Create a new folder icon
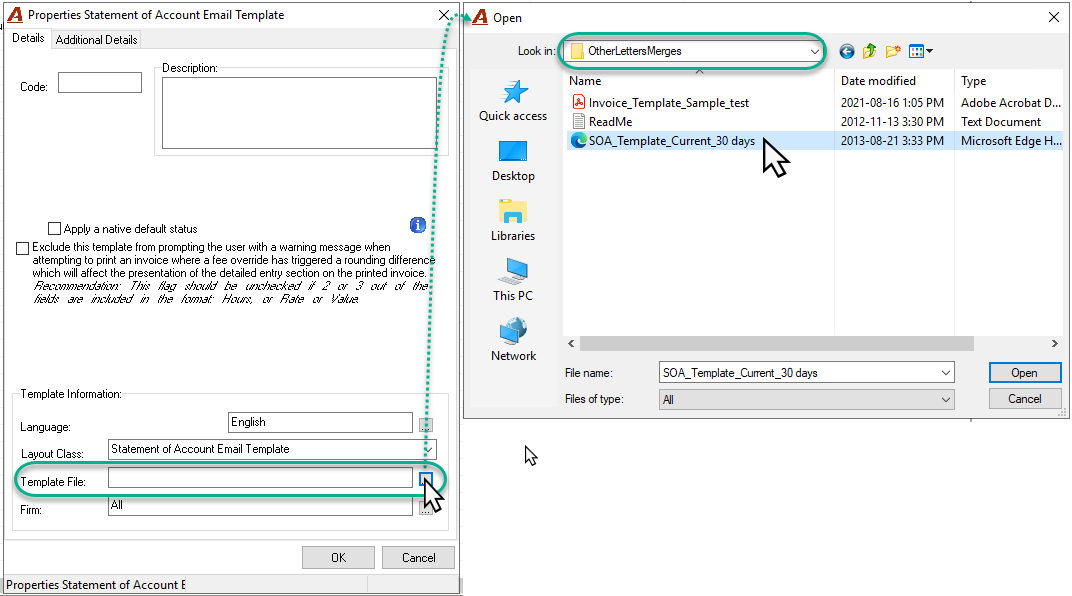The width and height of the screenshot is (1072, 596). pos(892,51)
